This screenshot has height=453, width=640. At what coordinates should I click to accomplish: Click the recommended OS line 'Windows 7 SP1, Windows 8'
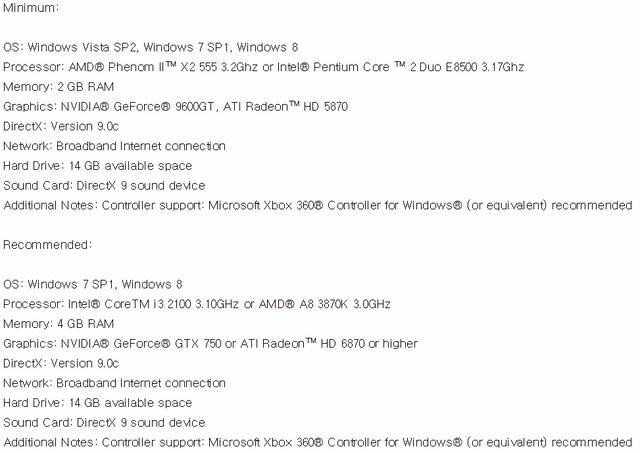pos(93,284)
